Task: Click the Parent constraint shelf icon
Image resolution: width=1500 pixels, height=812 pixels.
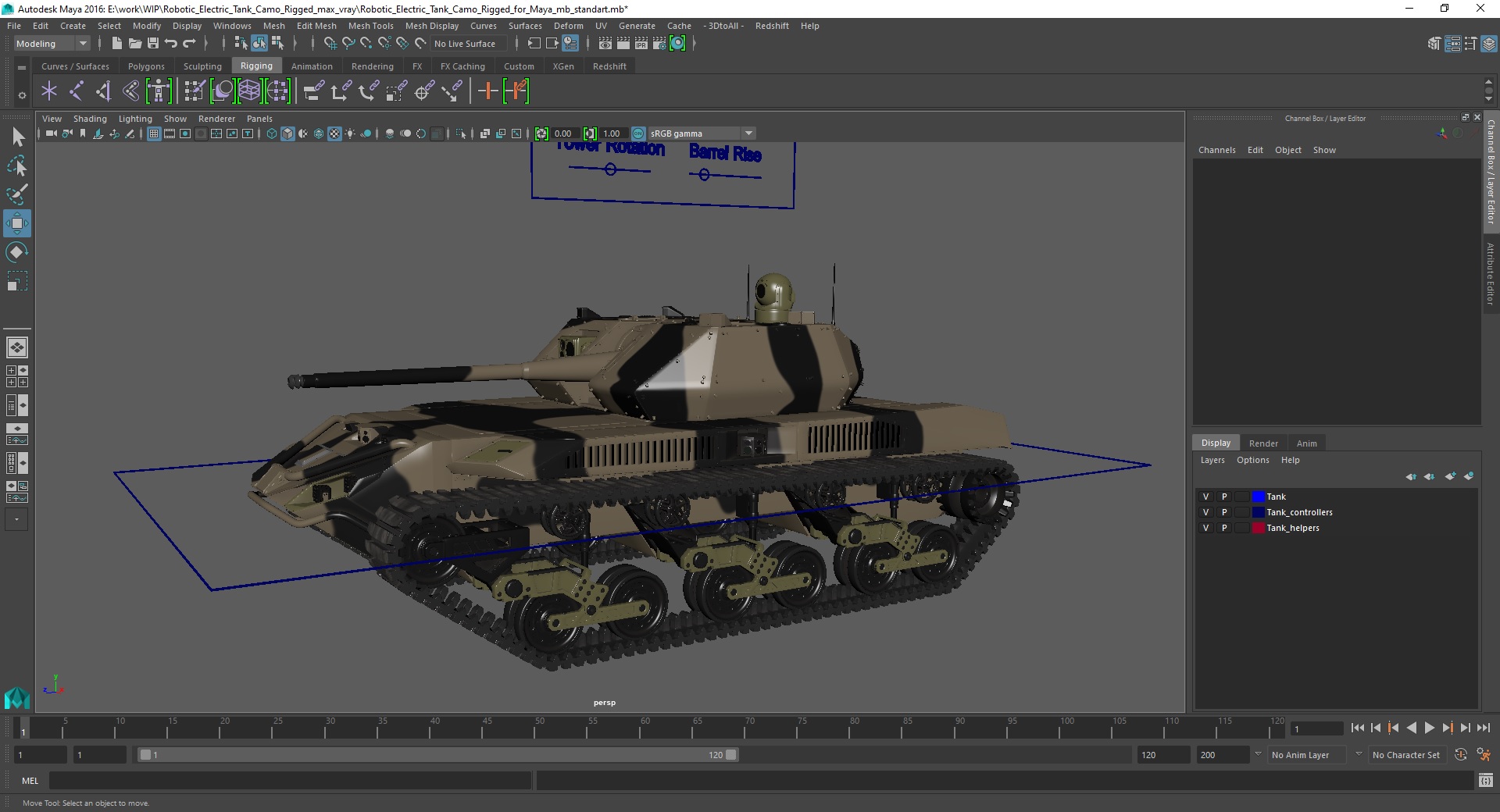Action: tap(313, 91)
